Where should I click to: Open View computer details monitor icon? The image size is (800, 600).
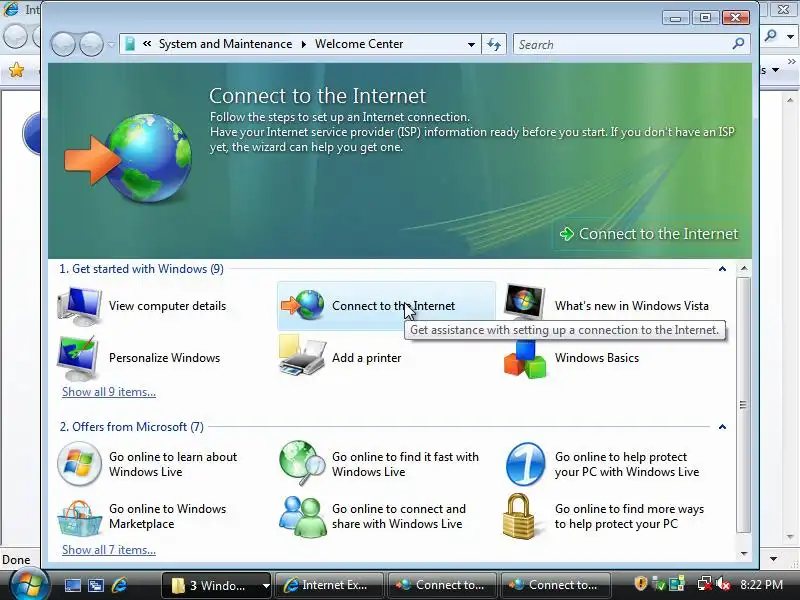coord(80,306)
